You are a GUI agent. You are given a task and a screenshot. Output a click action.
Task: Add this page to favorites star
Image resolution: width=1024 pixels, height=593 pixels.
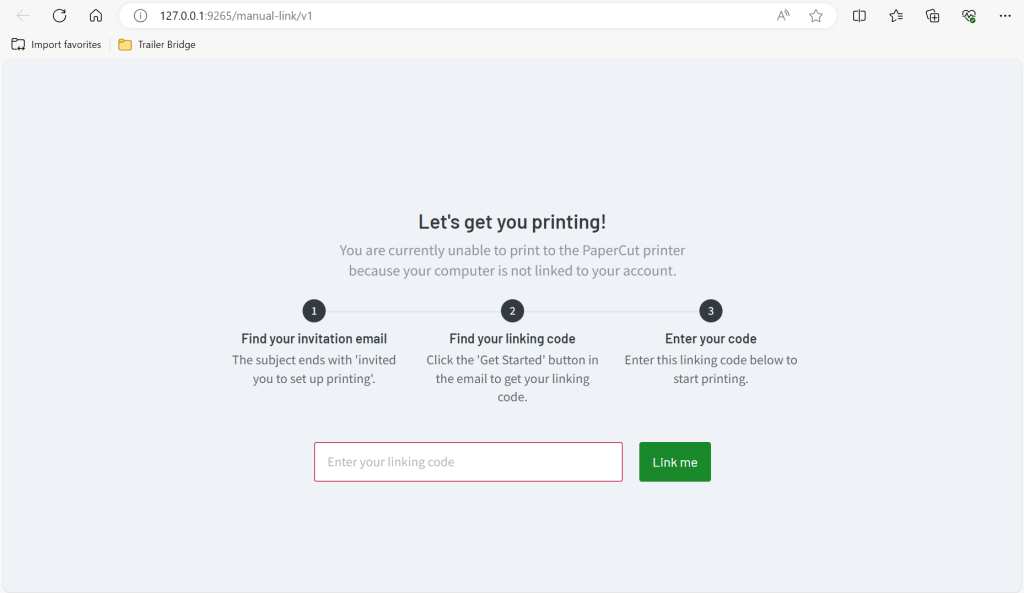(x=816, y=16)
